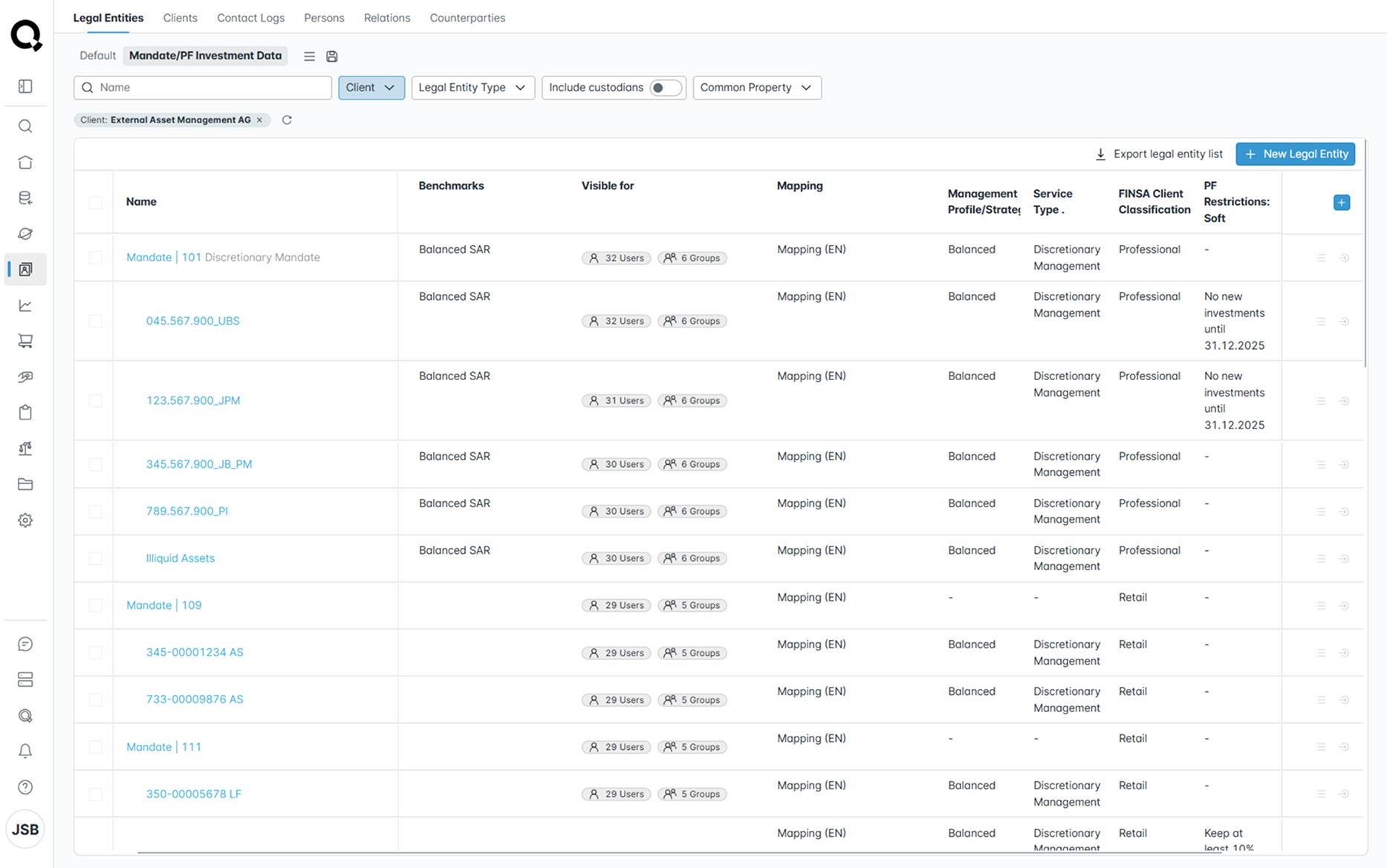Screen dimensions: 1387x868
Task: Click the New Legal Entity button
Action: 1296,154
